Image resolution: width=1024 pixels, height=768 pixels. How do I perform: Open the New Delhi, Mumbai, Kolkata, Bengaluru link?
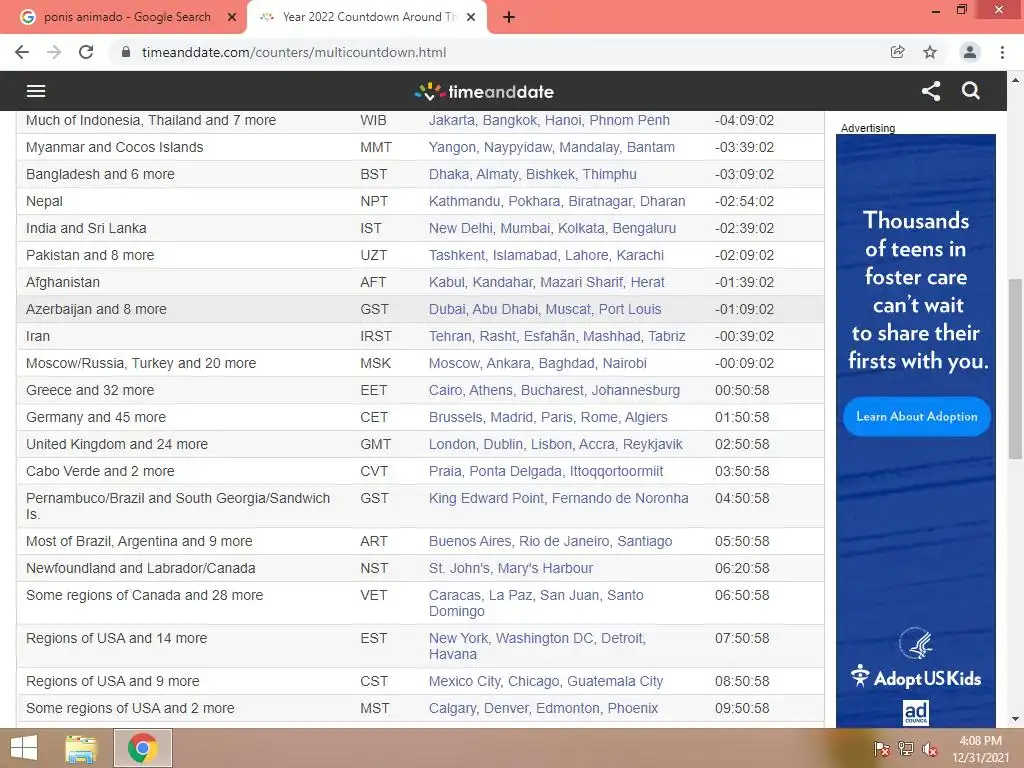pyautogui.click(x=552, y=229)
